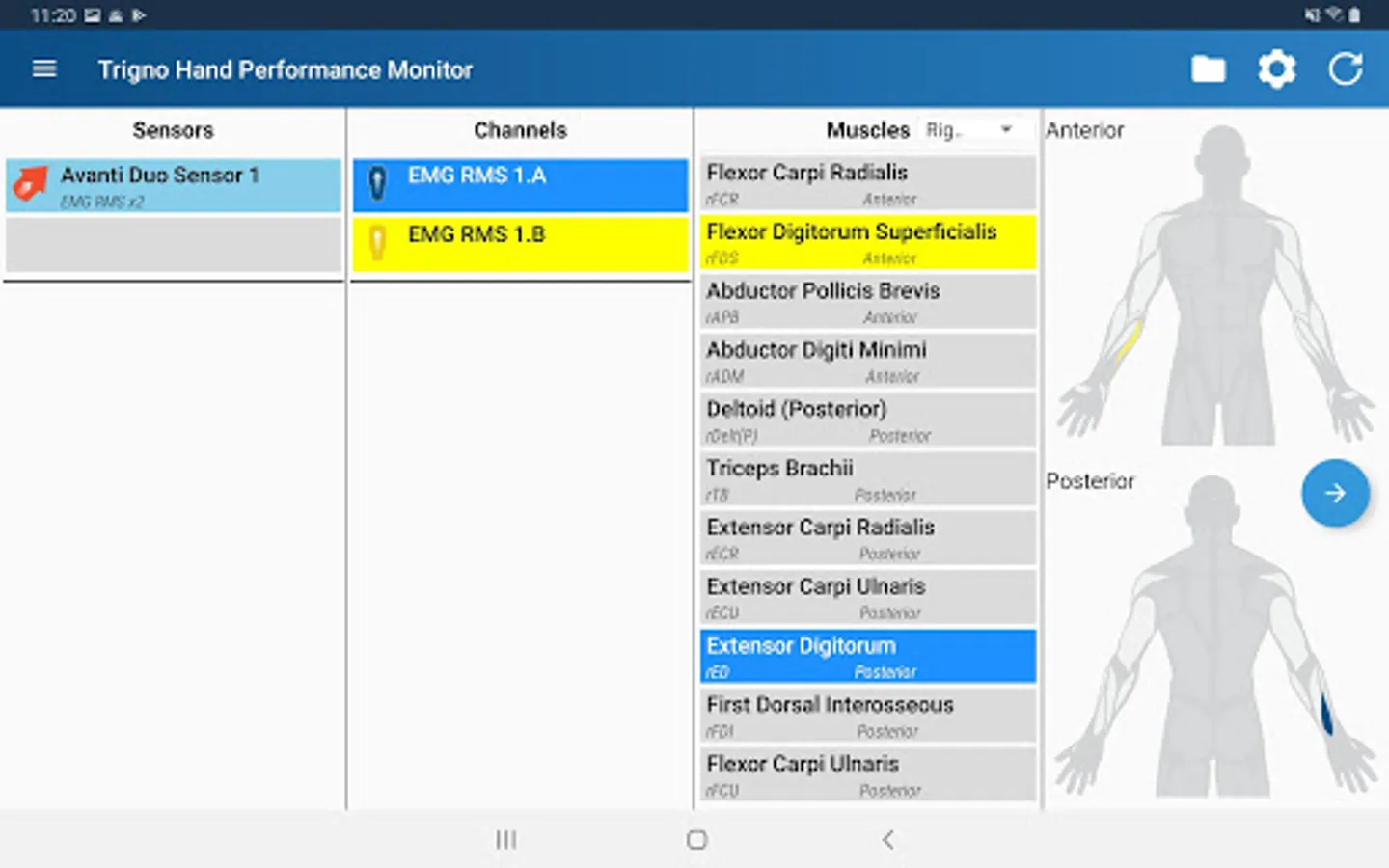Click the yellow electrode icon for EMG RMS 1.B
The width and height of the screenshot is (1389, 868).
tap(378, 243)
